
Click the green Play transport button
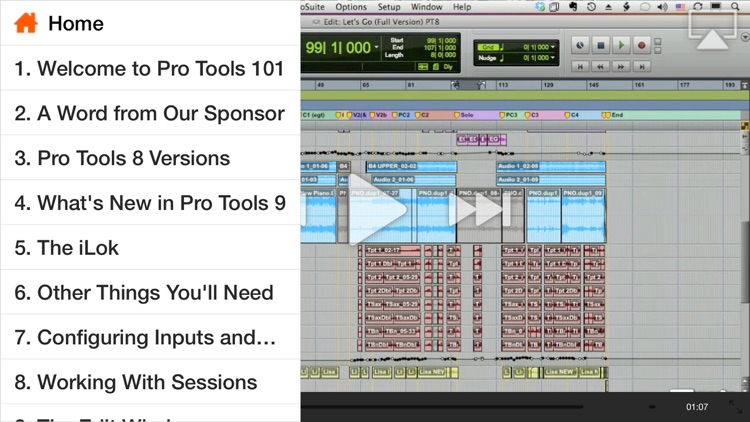click(621, 45)
